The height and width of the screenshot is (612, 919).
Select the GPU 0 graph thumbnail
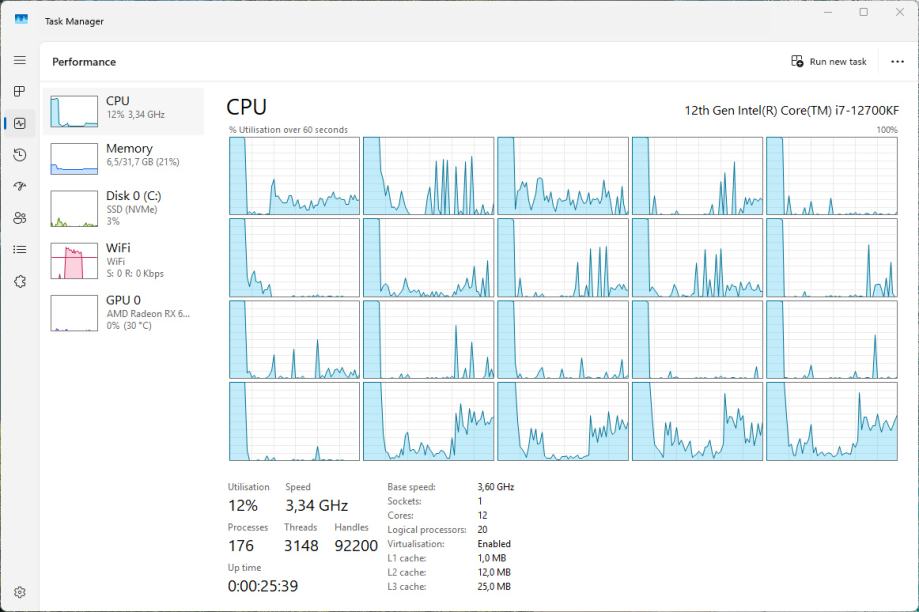74,313
